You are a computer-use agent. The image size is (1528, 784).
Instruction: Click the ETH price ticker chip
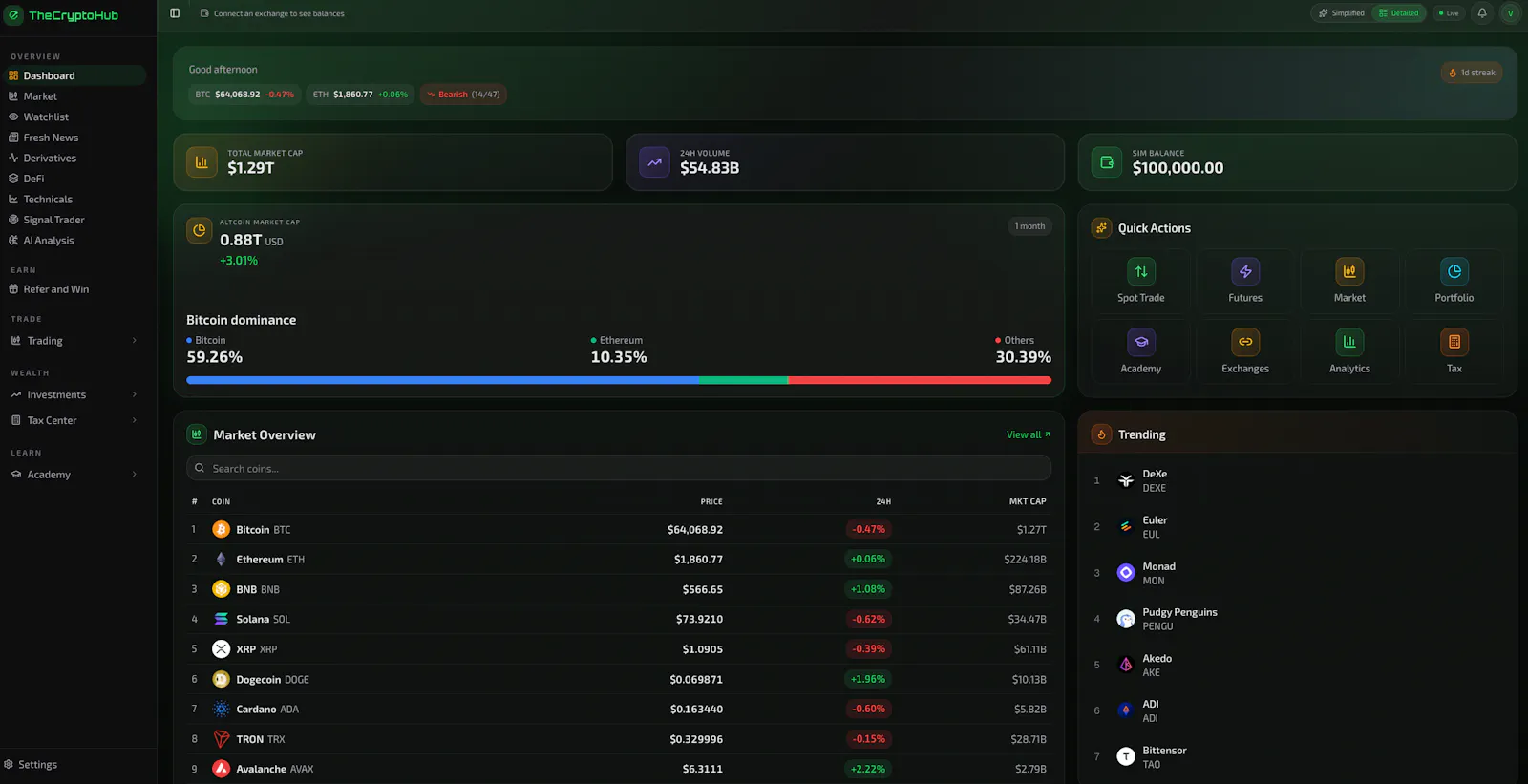click(360, 95)
